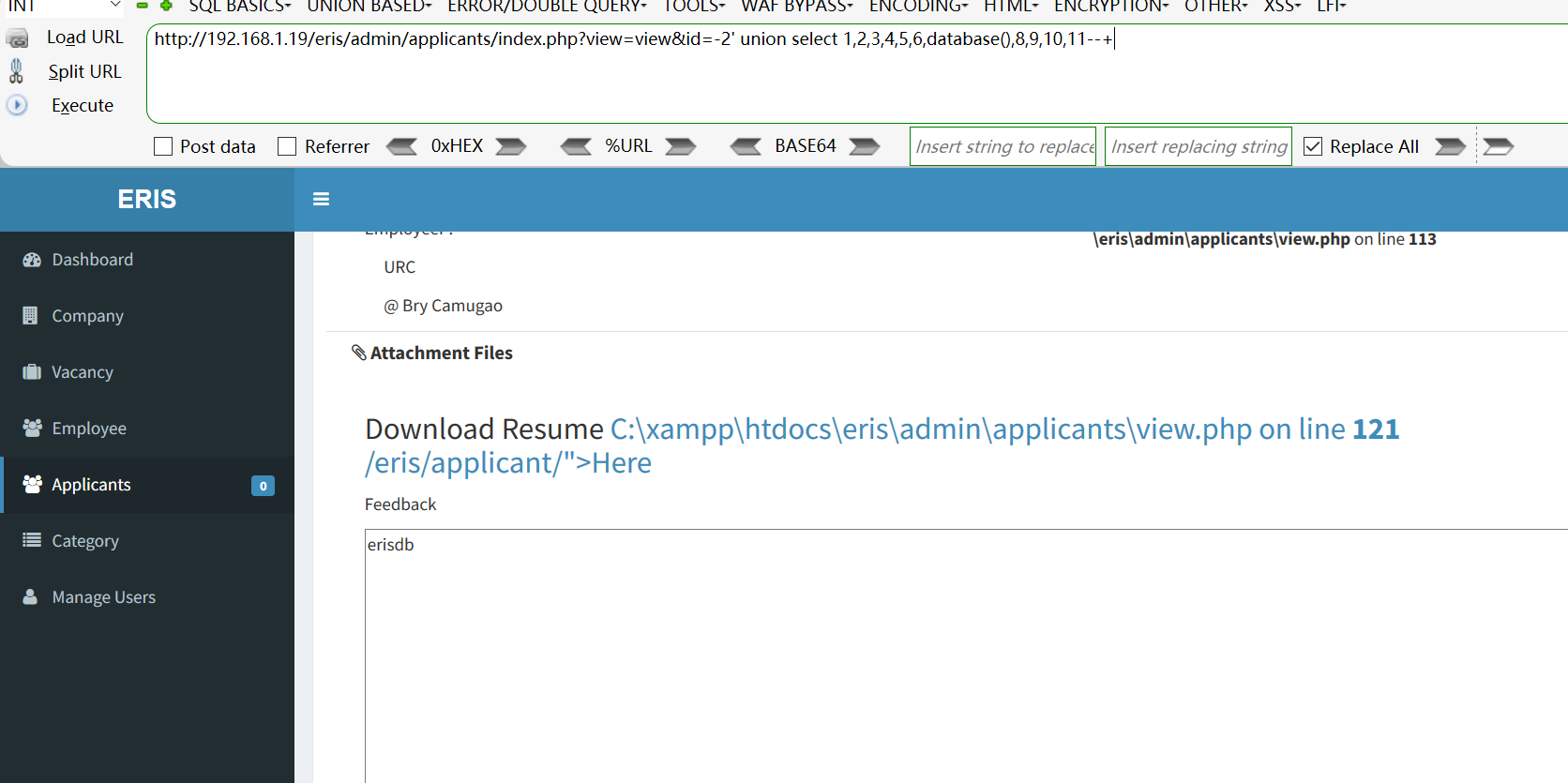Click the left arrow before %URL
Image resolution: width=1568 pixels, height=783 pixels.
[576, 146]
